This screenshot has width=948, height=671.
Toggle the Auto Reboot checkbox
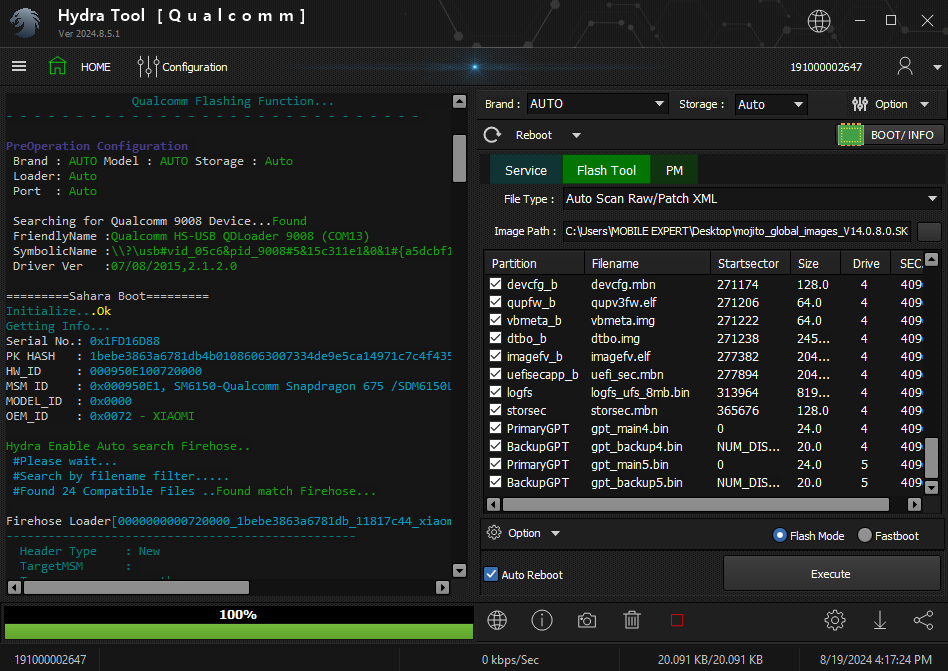pyautogui.click(x=491, y=574)
